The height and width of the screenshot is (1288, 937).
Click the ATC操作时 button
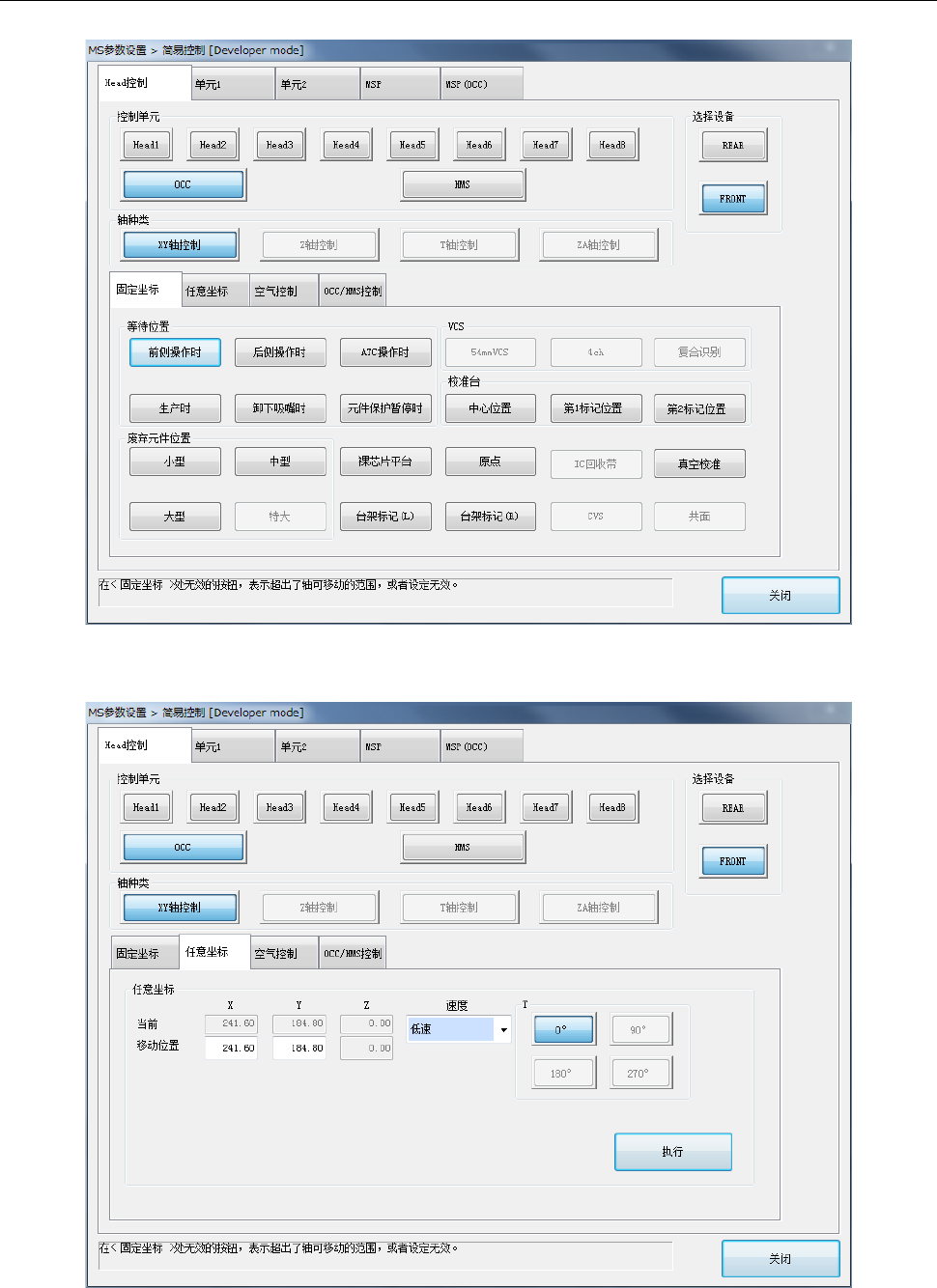(x=385, y=352)
